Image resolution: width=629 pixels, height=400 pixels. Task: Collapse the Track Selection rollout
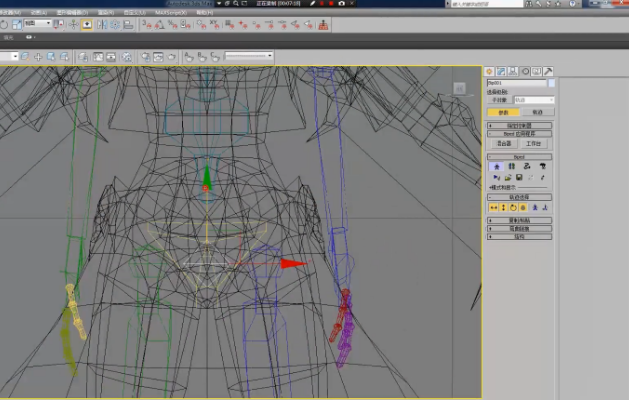[x=520, y=197]
